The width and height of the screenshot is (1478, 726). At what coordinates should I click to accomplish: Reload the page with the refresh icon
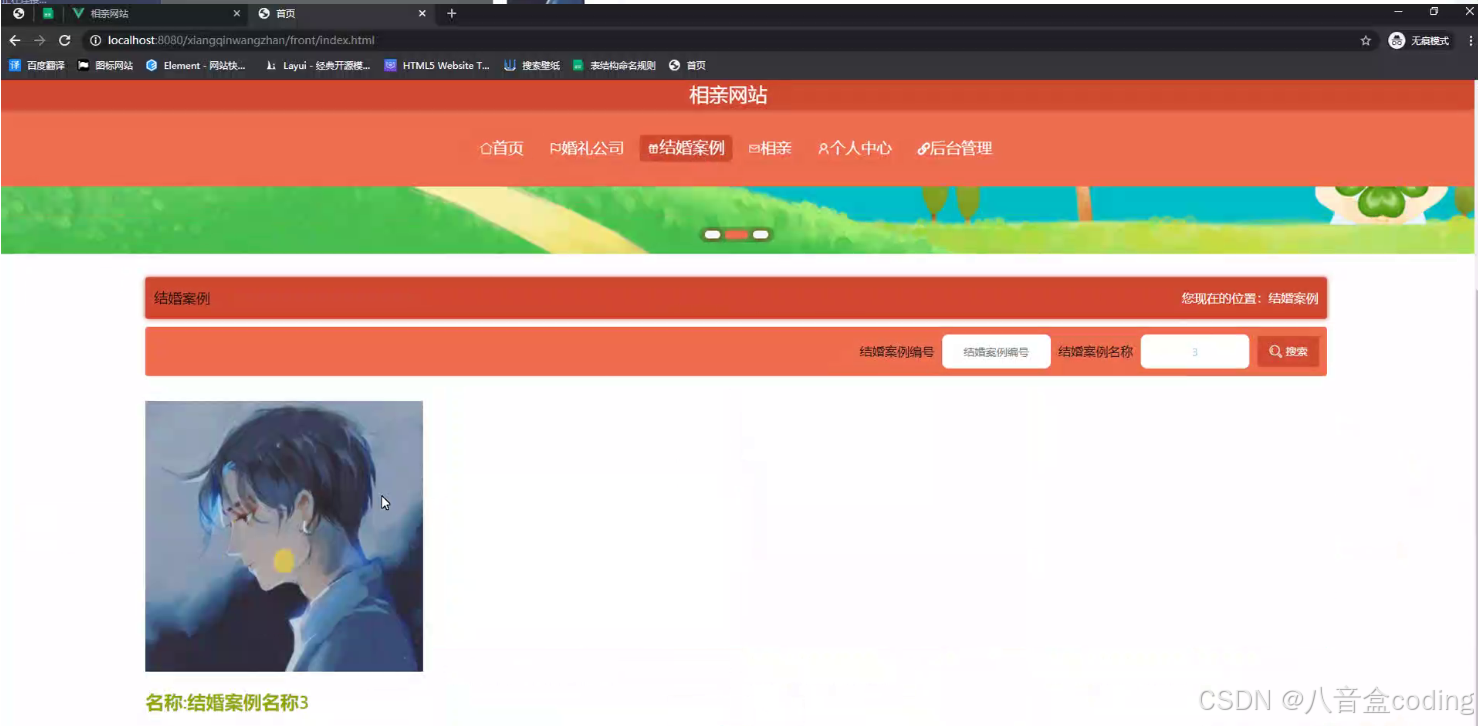(x=65, y=41)
